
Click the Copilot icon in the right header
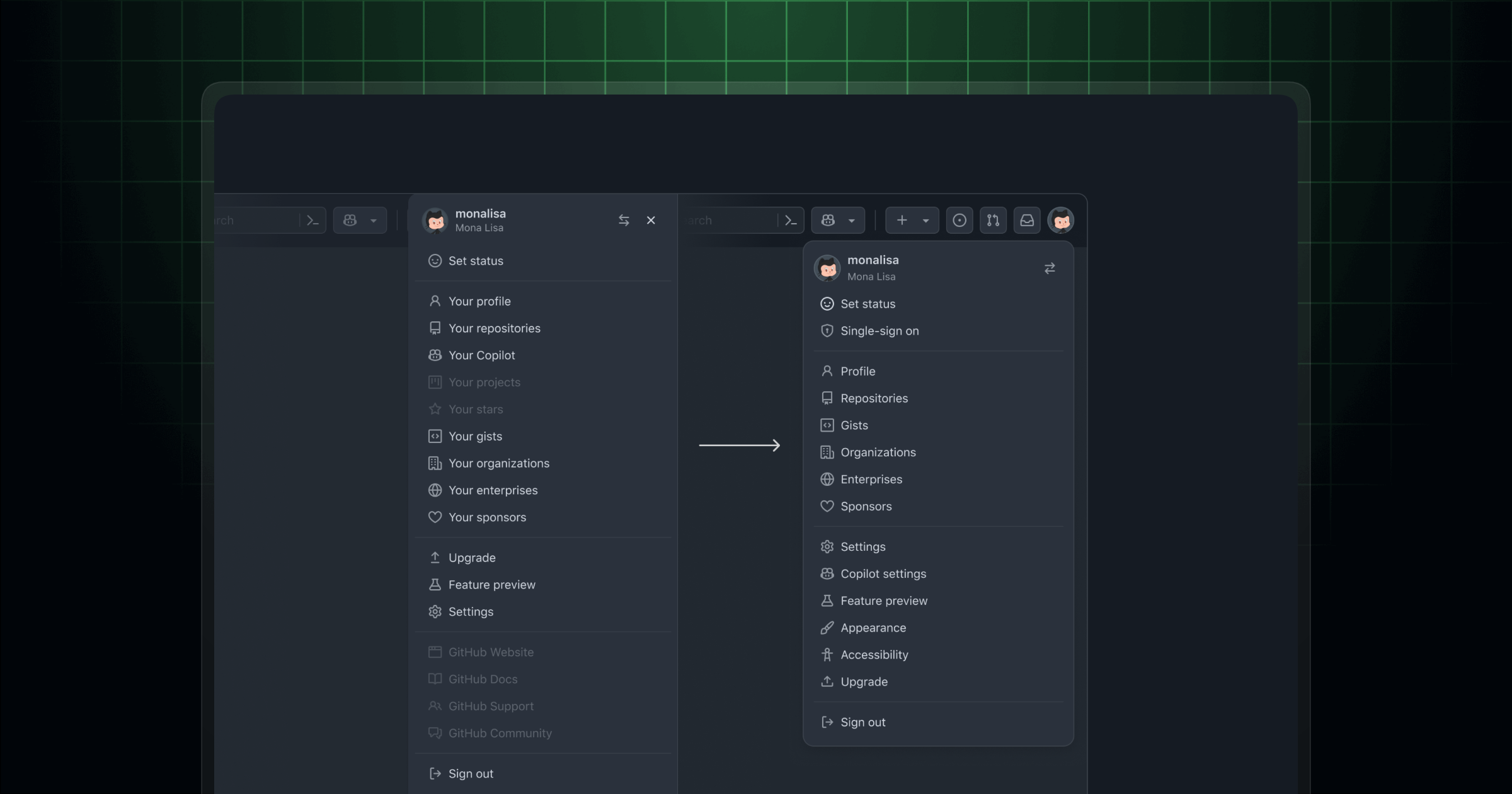click(828, 221)
